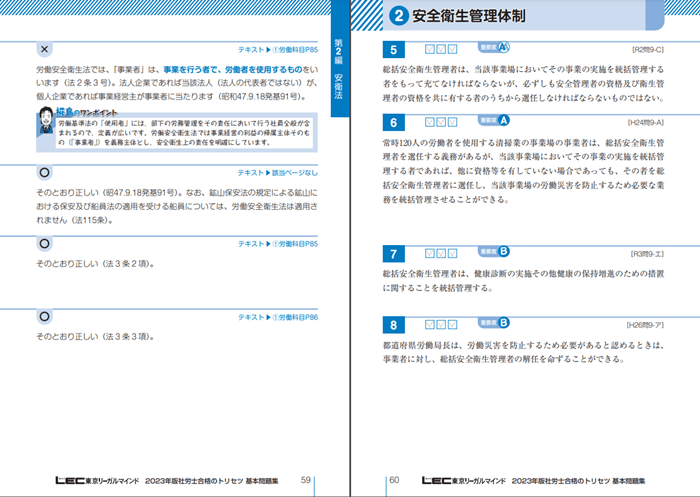Click page number 59
Image resolution: width=700 pixels, height=497 pixels.
tap(305, 480)
